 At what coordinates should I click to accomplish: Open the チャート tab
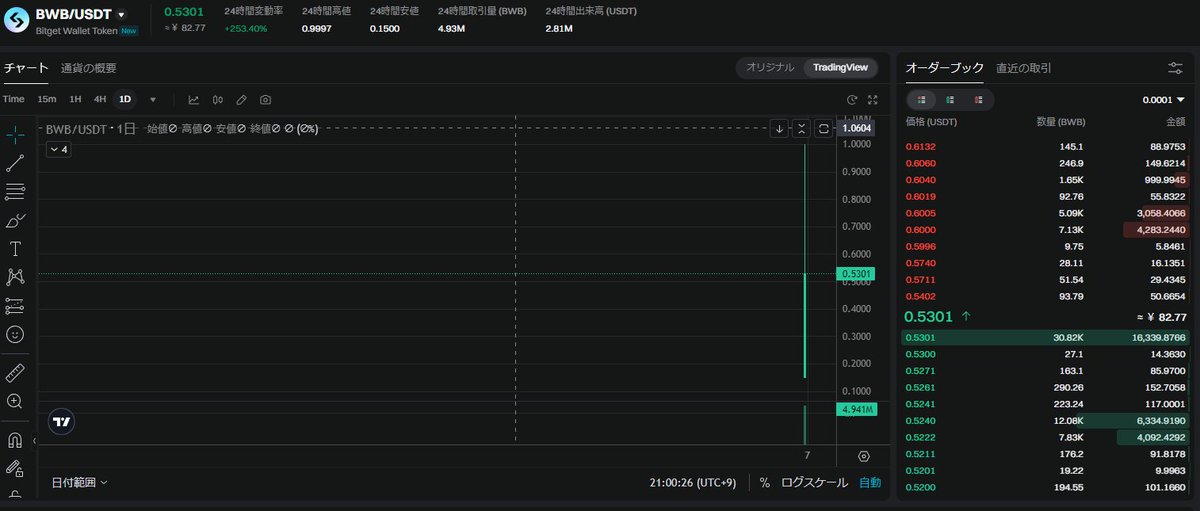pos(26,68)
